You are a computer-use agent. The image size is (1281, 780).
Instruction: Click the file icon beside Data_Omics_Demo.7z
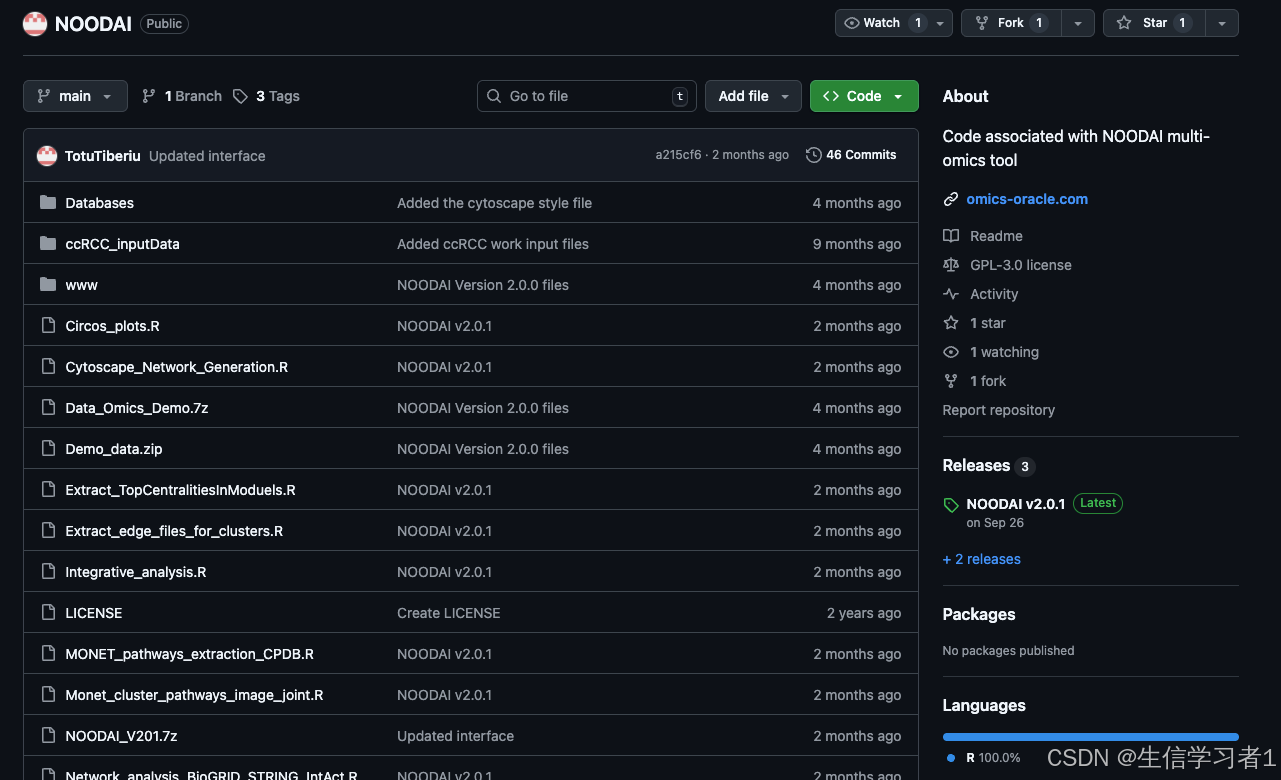click(x=48, y=408)
